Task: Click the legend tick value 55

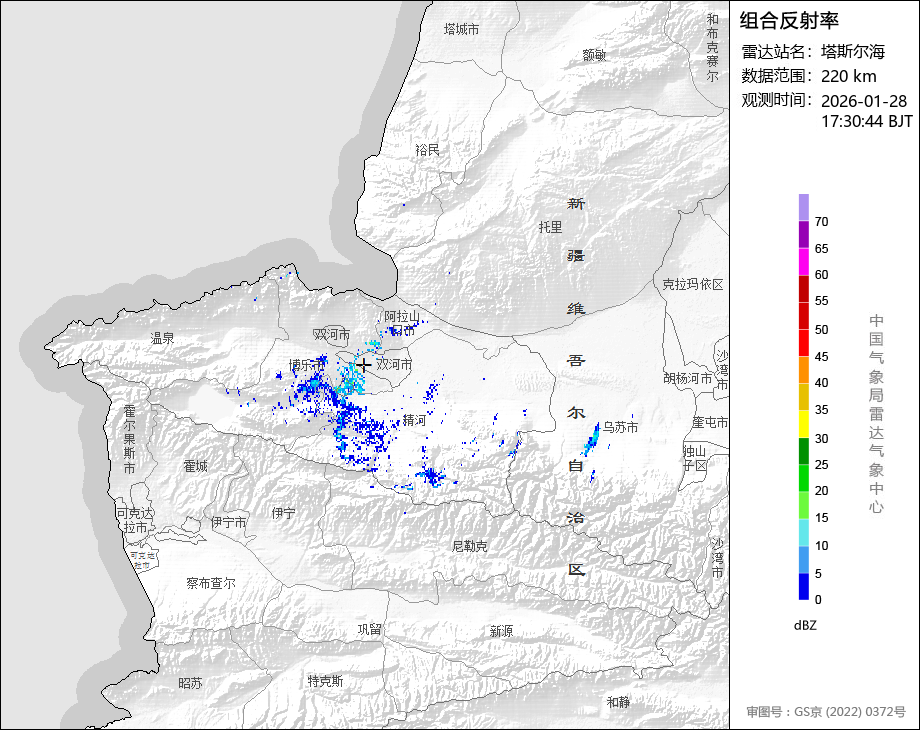Action: [821, 301]
